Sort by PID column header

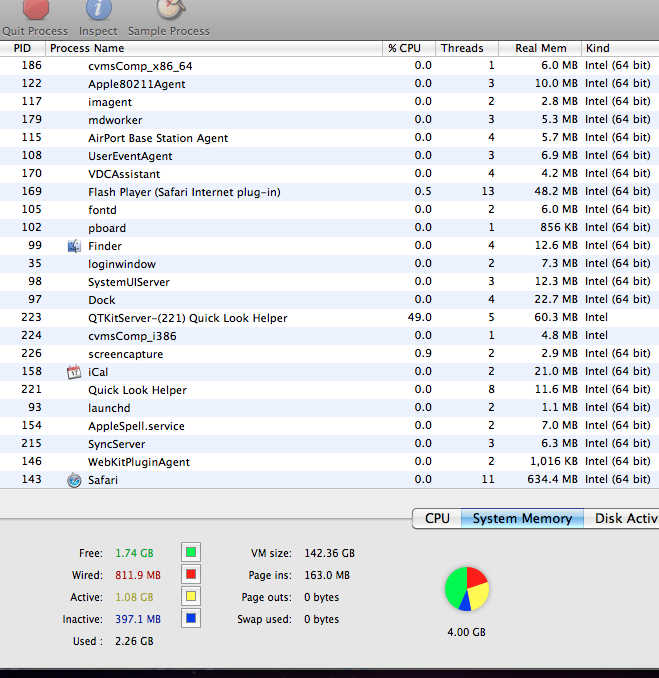click(x=22, y=48)
